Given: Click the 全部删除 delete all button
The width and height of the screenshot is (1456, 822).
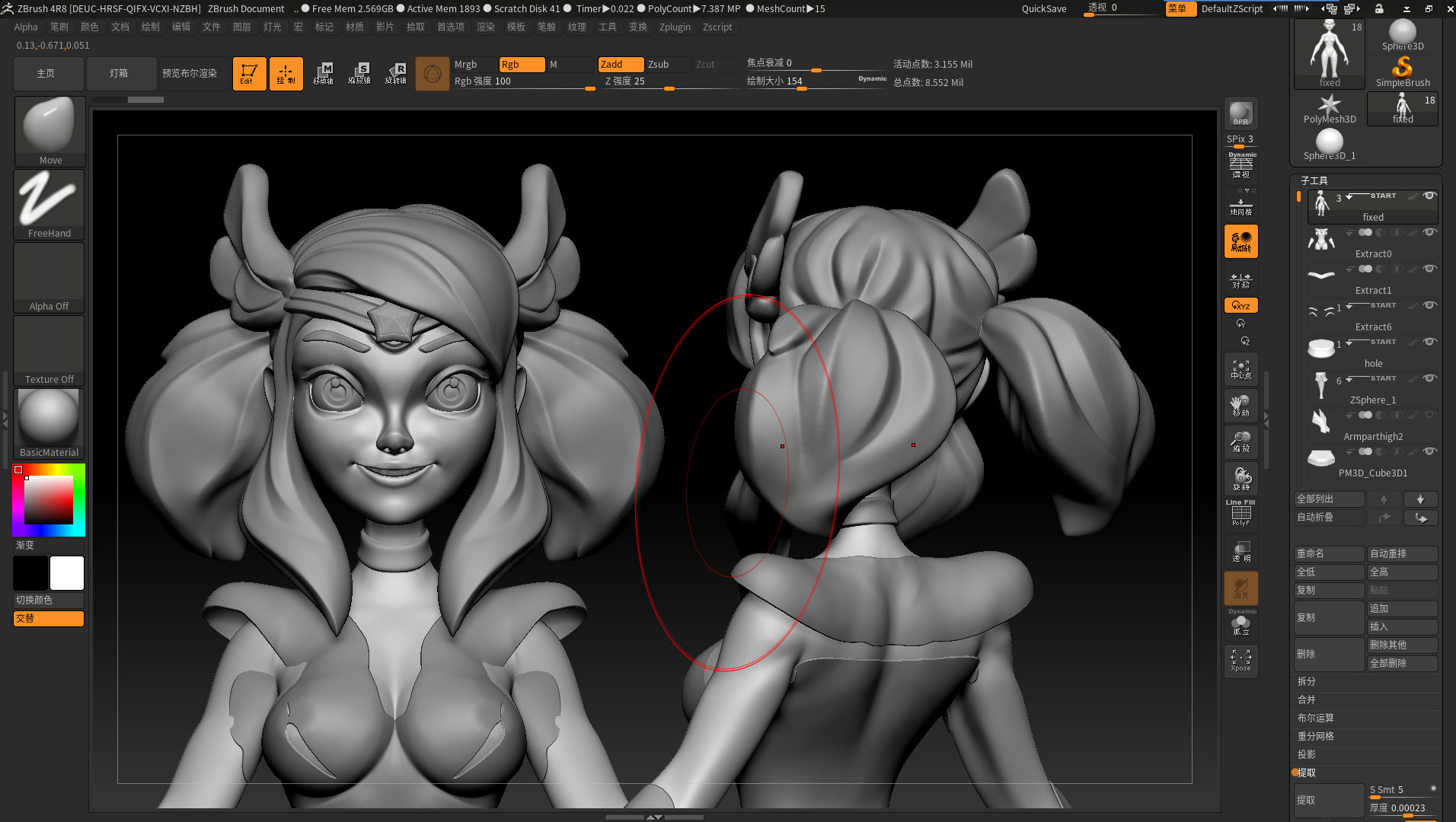Looking at the screenshot, I should tap(1403, 663).
